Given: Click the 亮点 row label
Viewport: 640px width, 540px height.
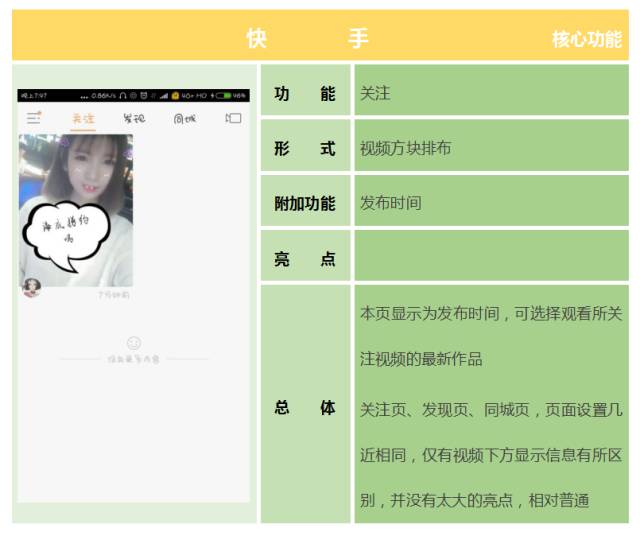Looking at the screenshot, I should pos(305,258).
